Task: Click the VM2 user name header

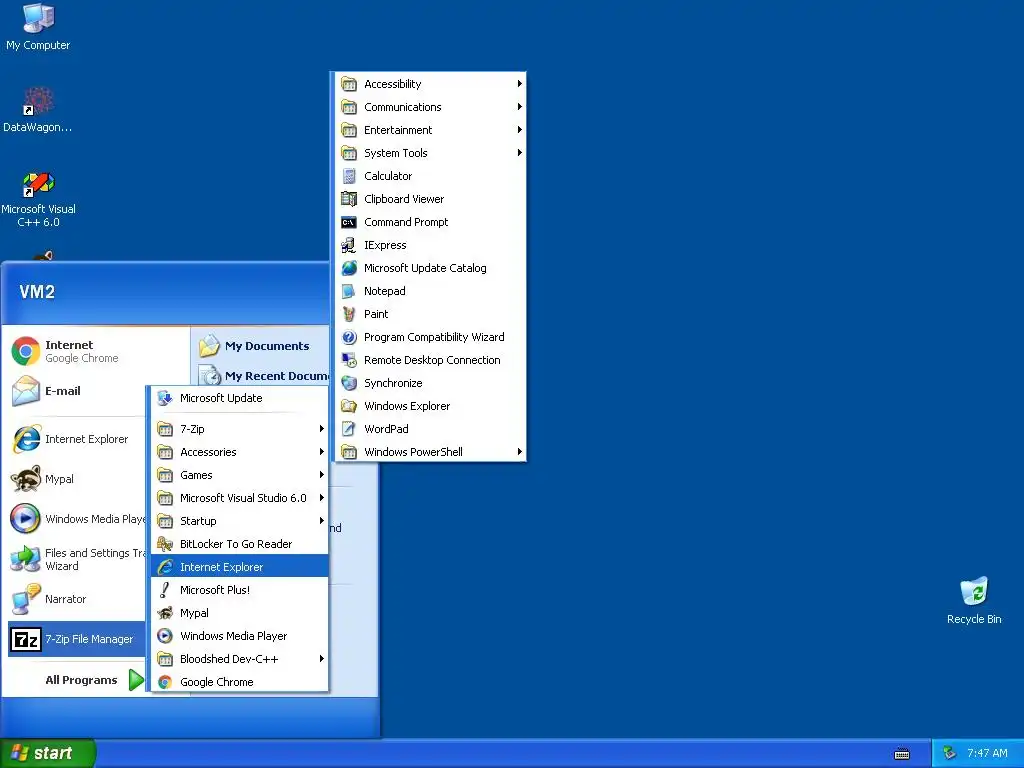Action: [37, 291]
